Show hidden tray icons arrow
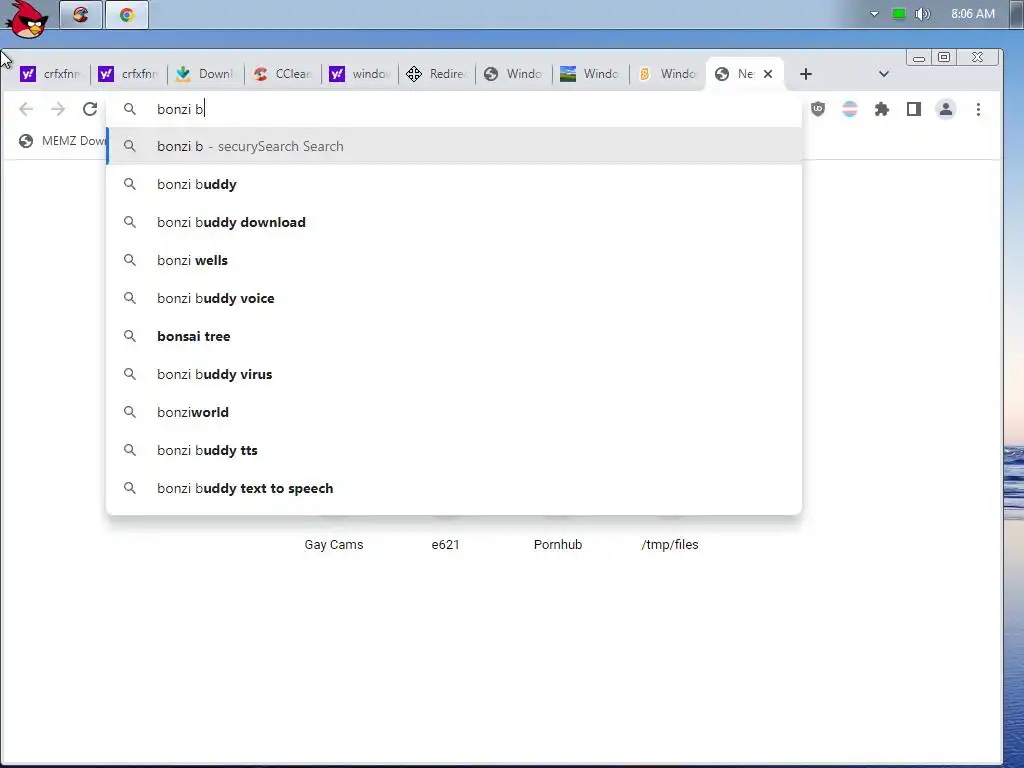The image size is (1024, 768). point(874,14)
